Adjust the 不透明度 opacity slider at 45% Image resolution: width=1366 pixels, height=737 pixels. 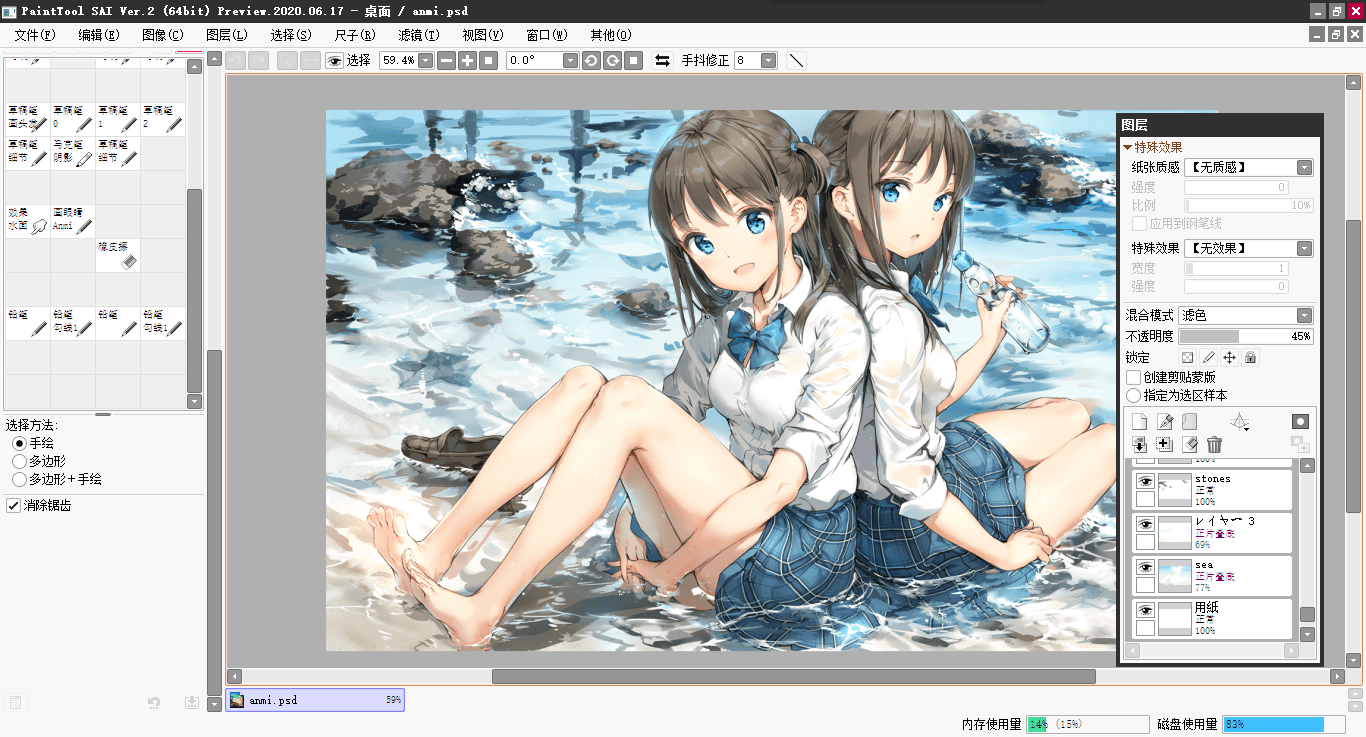coord(1246,337)
